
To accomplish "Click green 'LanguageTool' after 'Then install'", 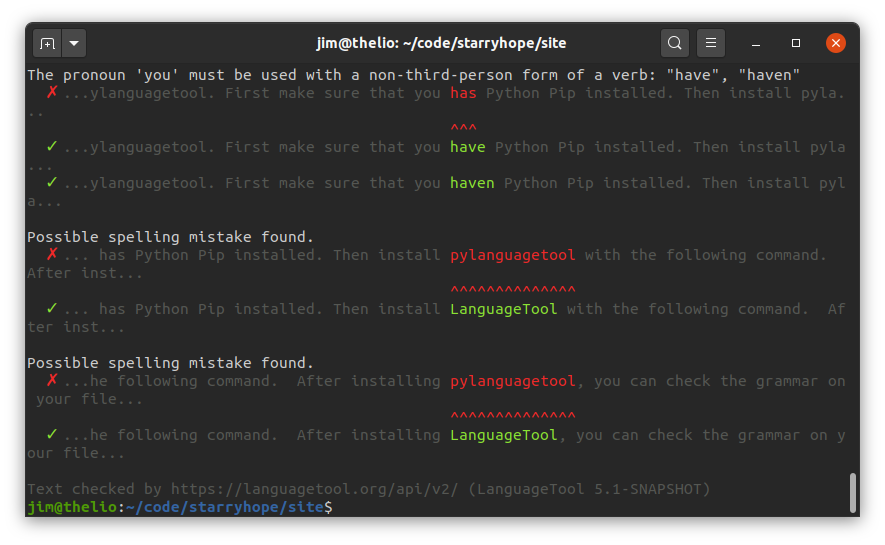I will tap(503, 309).
